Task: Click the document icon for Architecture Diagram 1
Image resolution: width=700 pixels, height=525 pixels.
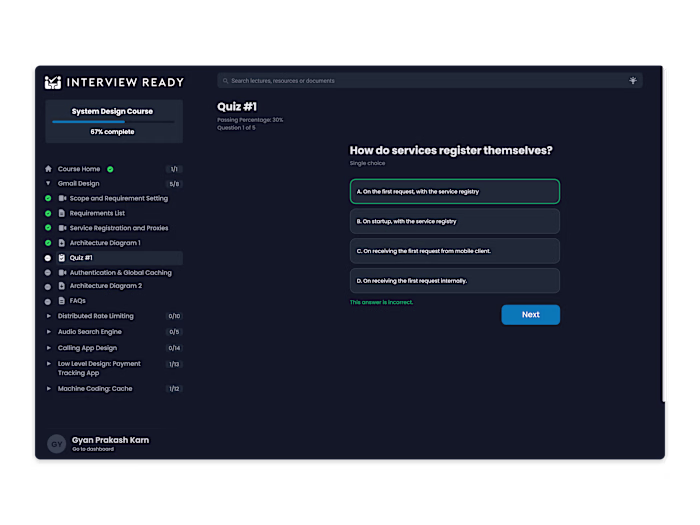Action: point(62,243)
